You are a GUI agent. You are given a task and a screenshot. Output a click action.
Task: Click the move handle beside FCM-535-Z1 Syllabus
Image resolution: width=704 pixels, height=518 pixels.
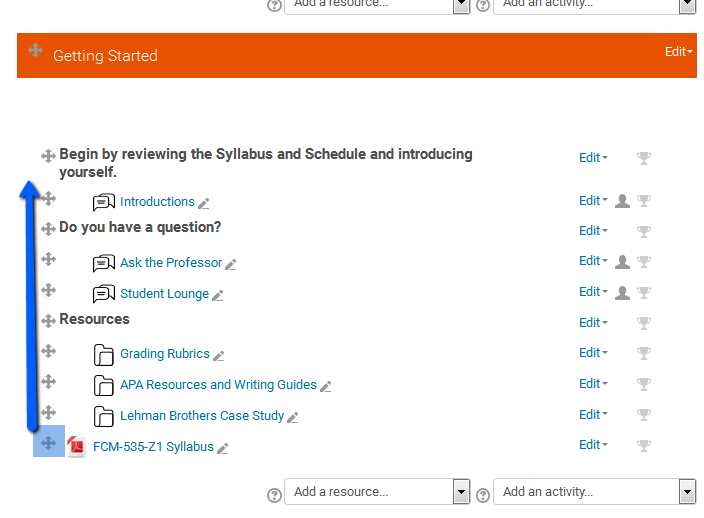click(x=48, y=443)
